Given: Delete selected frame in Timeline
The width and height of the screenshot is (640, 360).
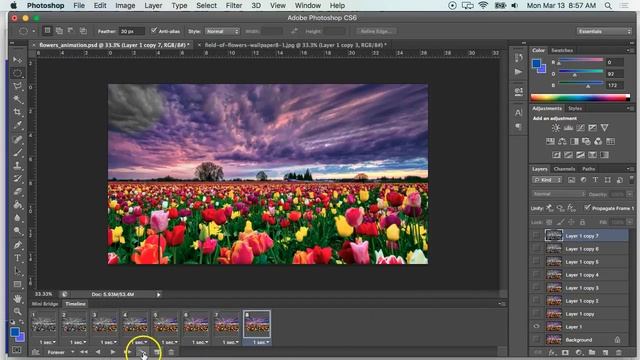Looking at the screenshot, I should [171, 352].
